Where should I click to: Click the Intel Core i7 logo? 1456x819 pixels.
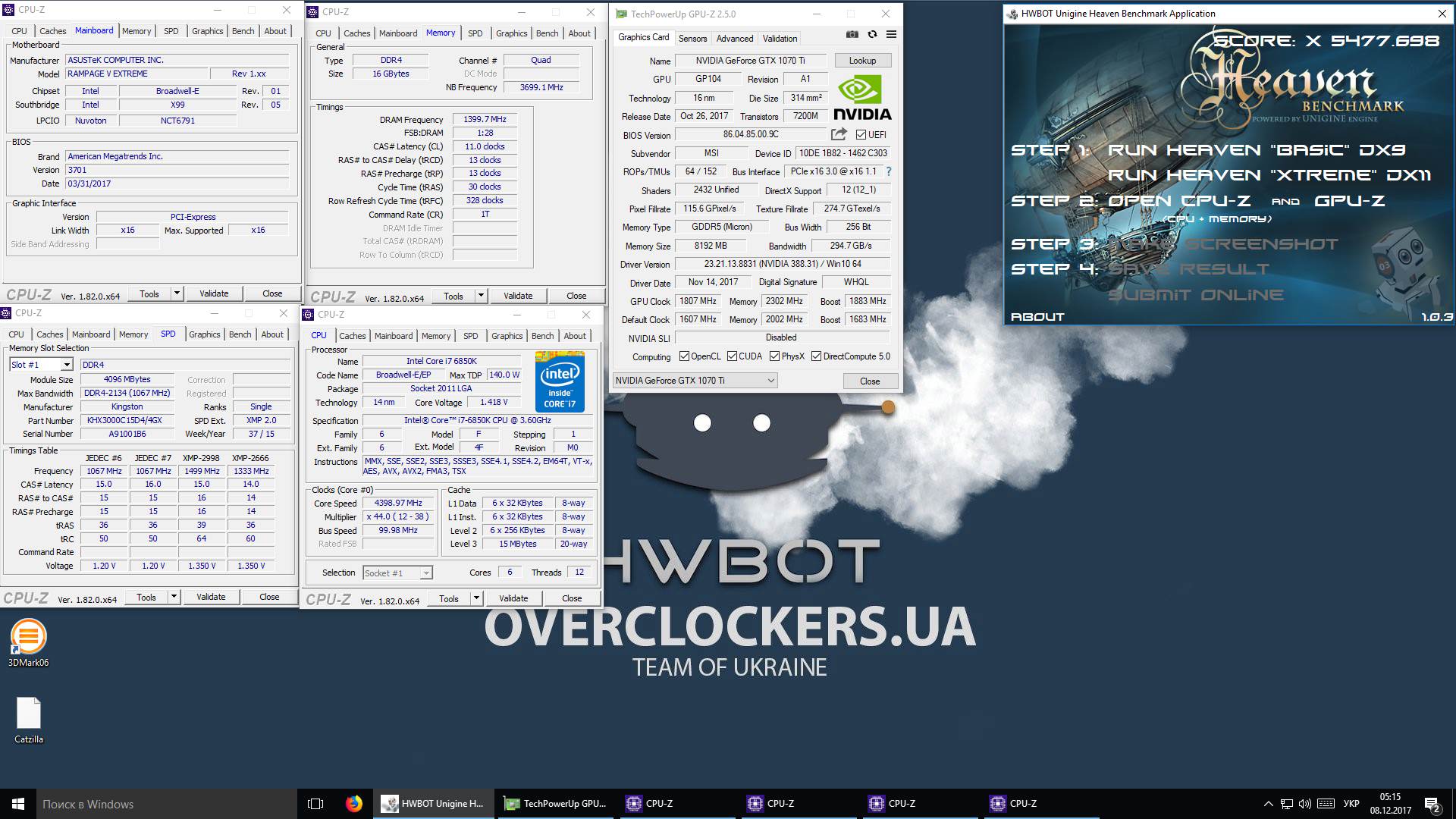tap(560, 381)
